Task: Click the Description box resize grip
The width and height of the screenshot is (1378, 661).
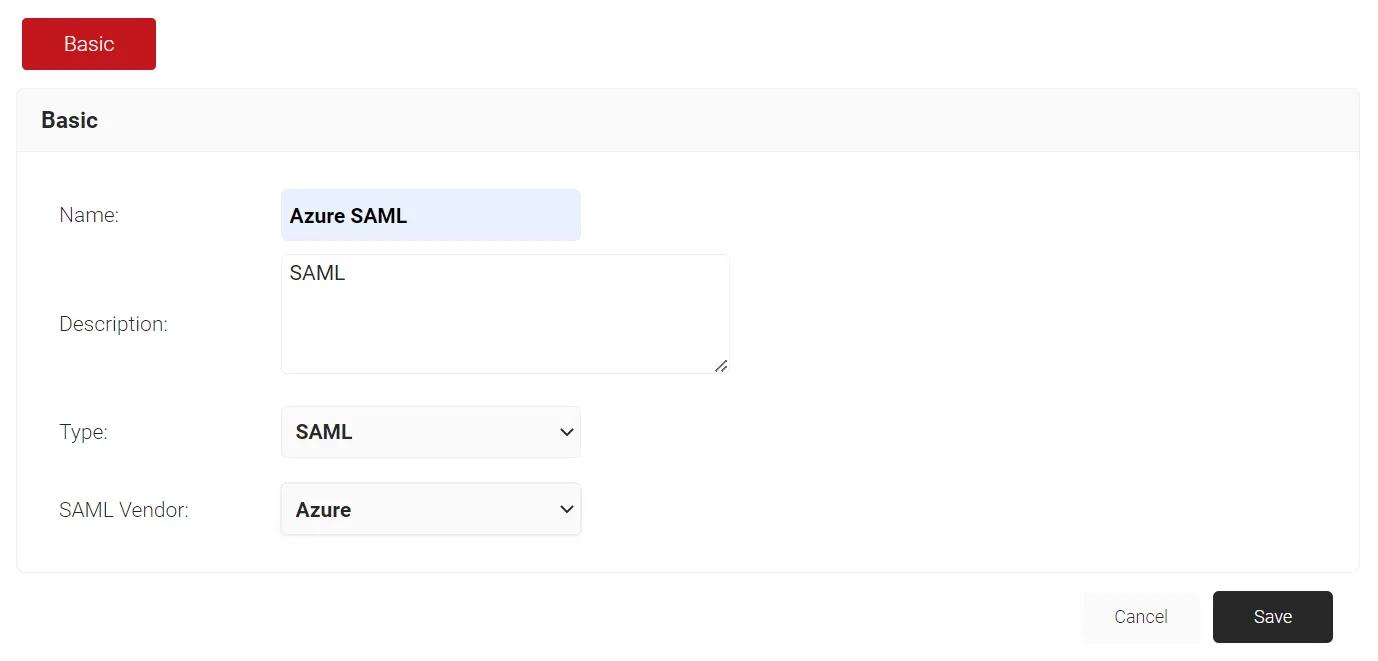Action: (x=721, y=366)
